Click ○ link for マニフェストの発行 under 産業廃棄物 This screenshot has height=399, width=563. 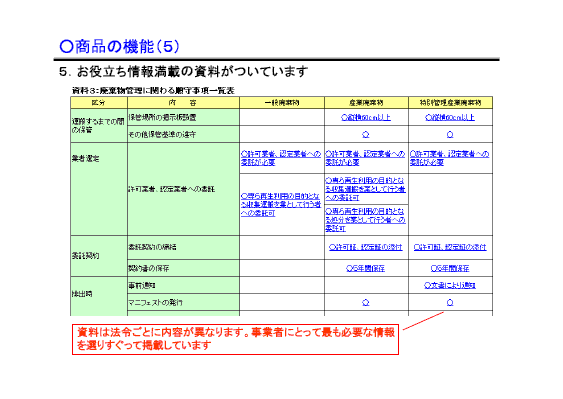pos(366,302)
